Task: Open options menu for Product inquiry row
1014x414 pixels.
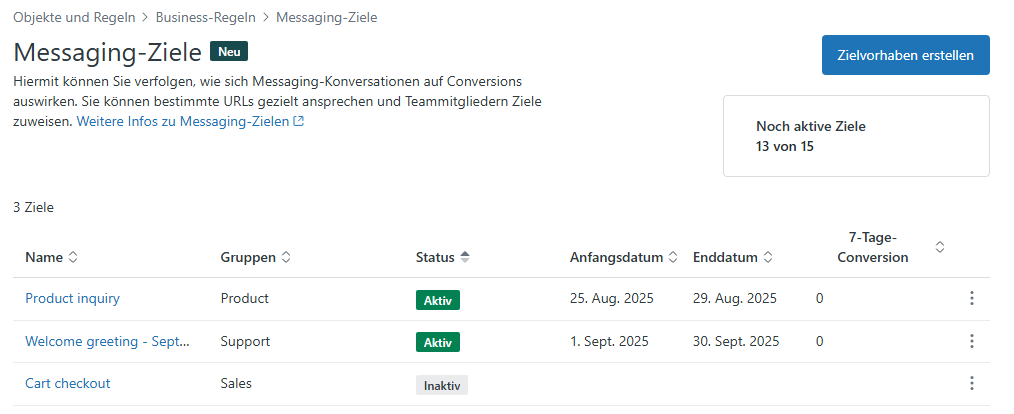Action: (x=971, y=299)
